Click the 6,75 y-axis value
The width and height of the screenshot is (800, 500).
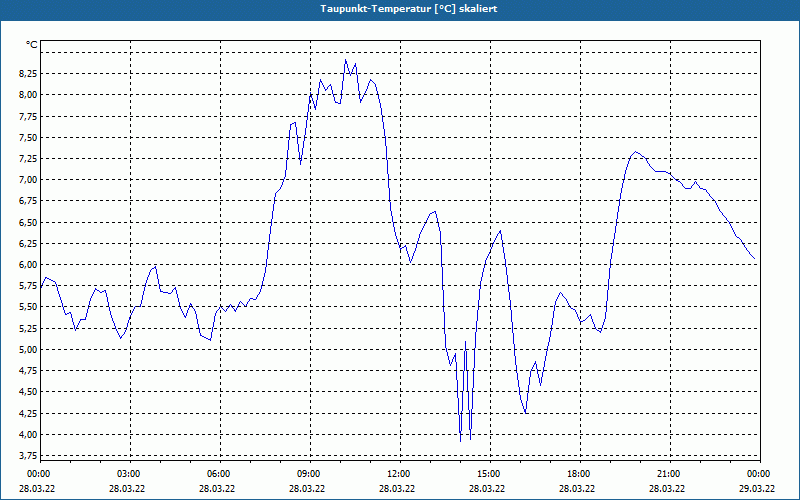click(x=28, y=201)
